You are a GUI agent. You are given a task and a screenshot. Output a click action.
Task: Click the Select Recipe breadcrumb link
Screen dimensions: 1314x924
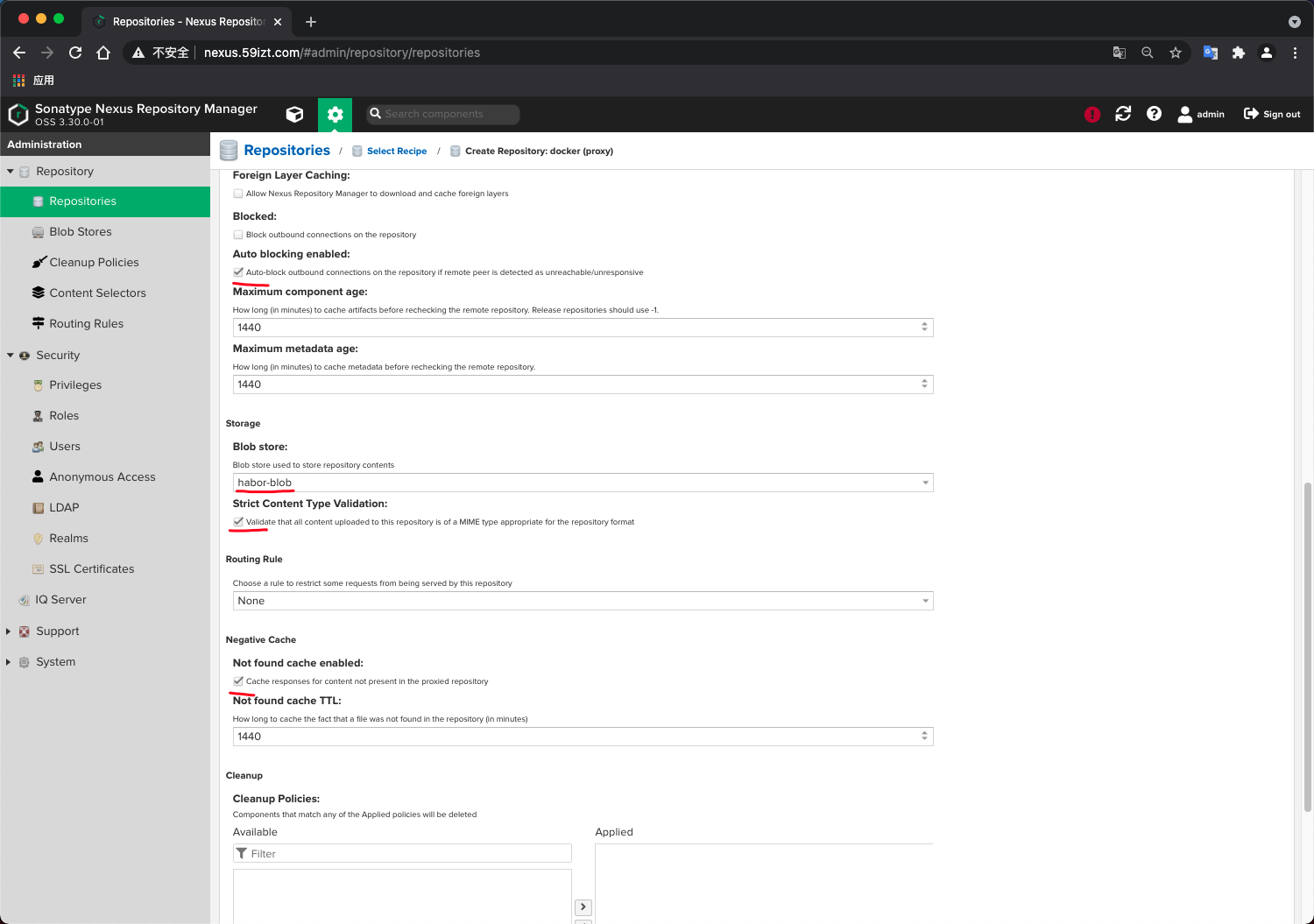[x=397, y=152]
